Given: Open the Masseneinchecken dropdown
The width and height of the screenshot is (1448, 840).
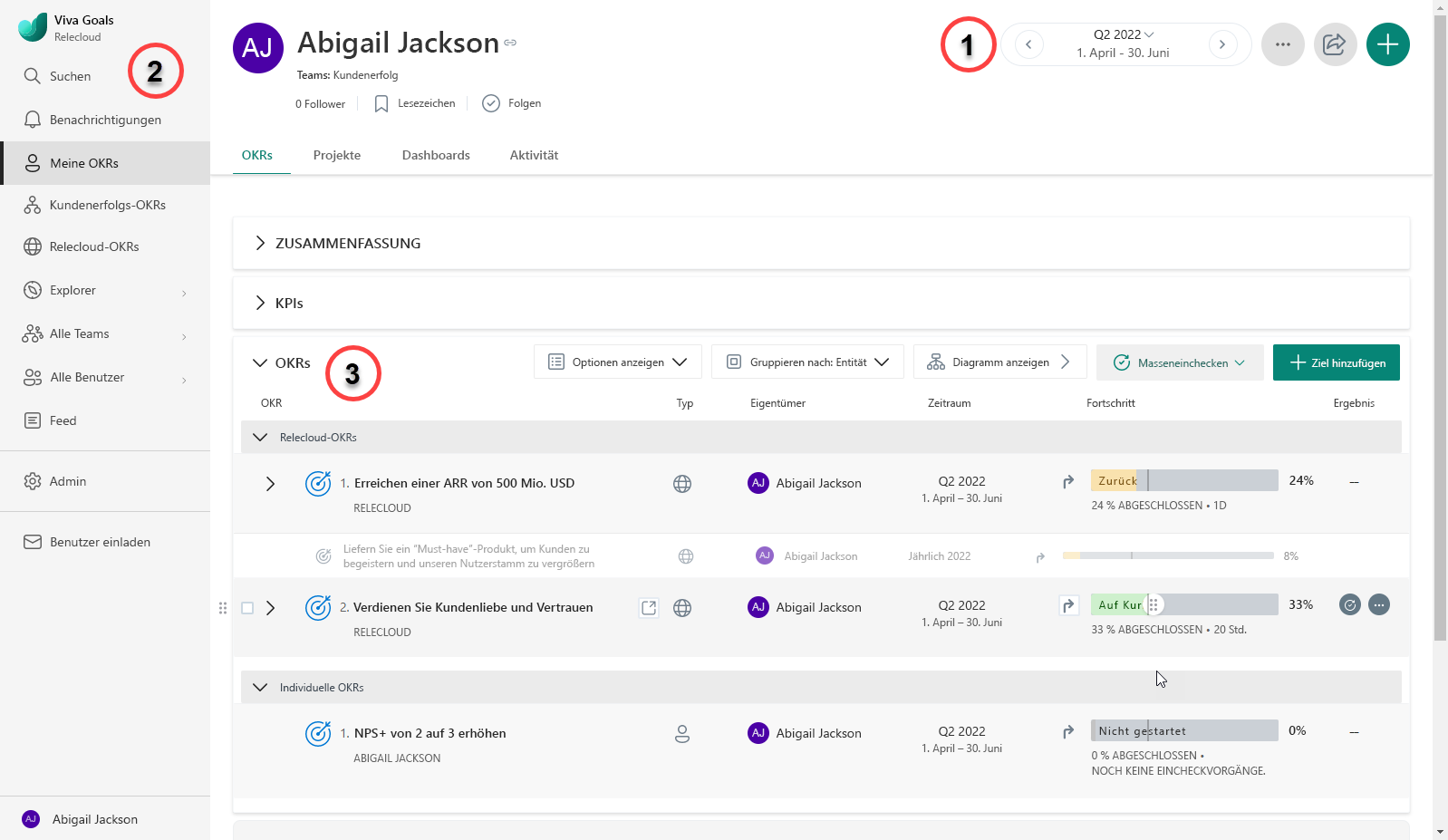Looking at the screenshot, I should click(x=1180, y=362).
